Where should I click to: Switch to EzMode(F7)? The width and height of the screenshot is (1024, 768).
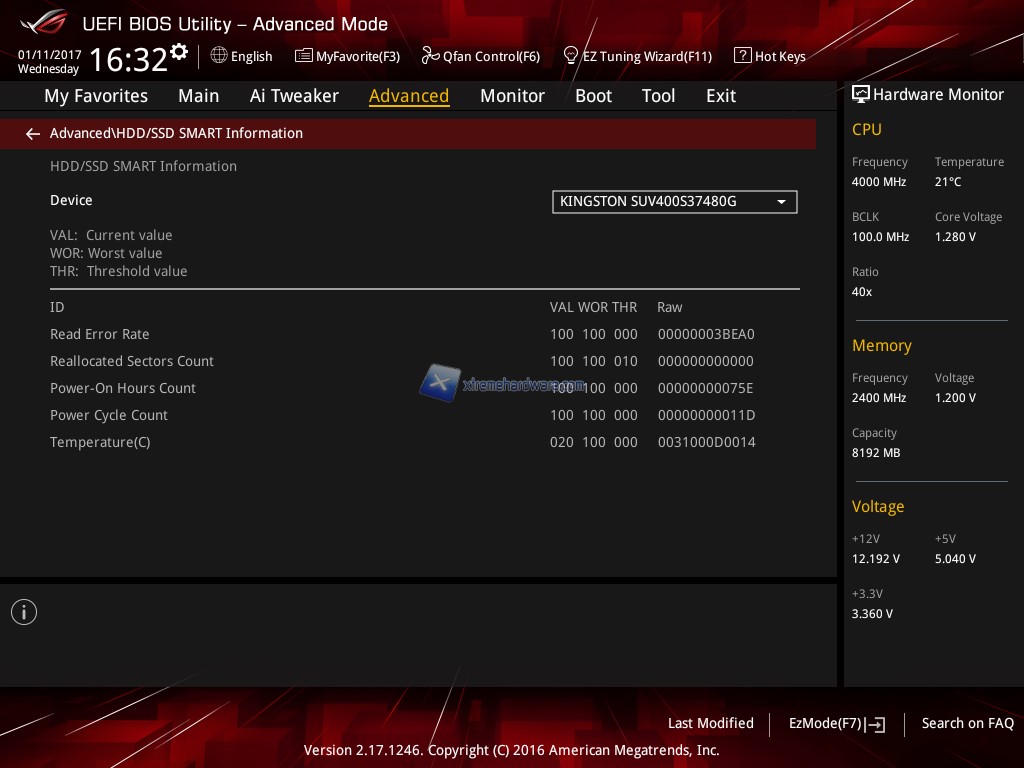(x=836, y=723)
